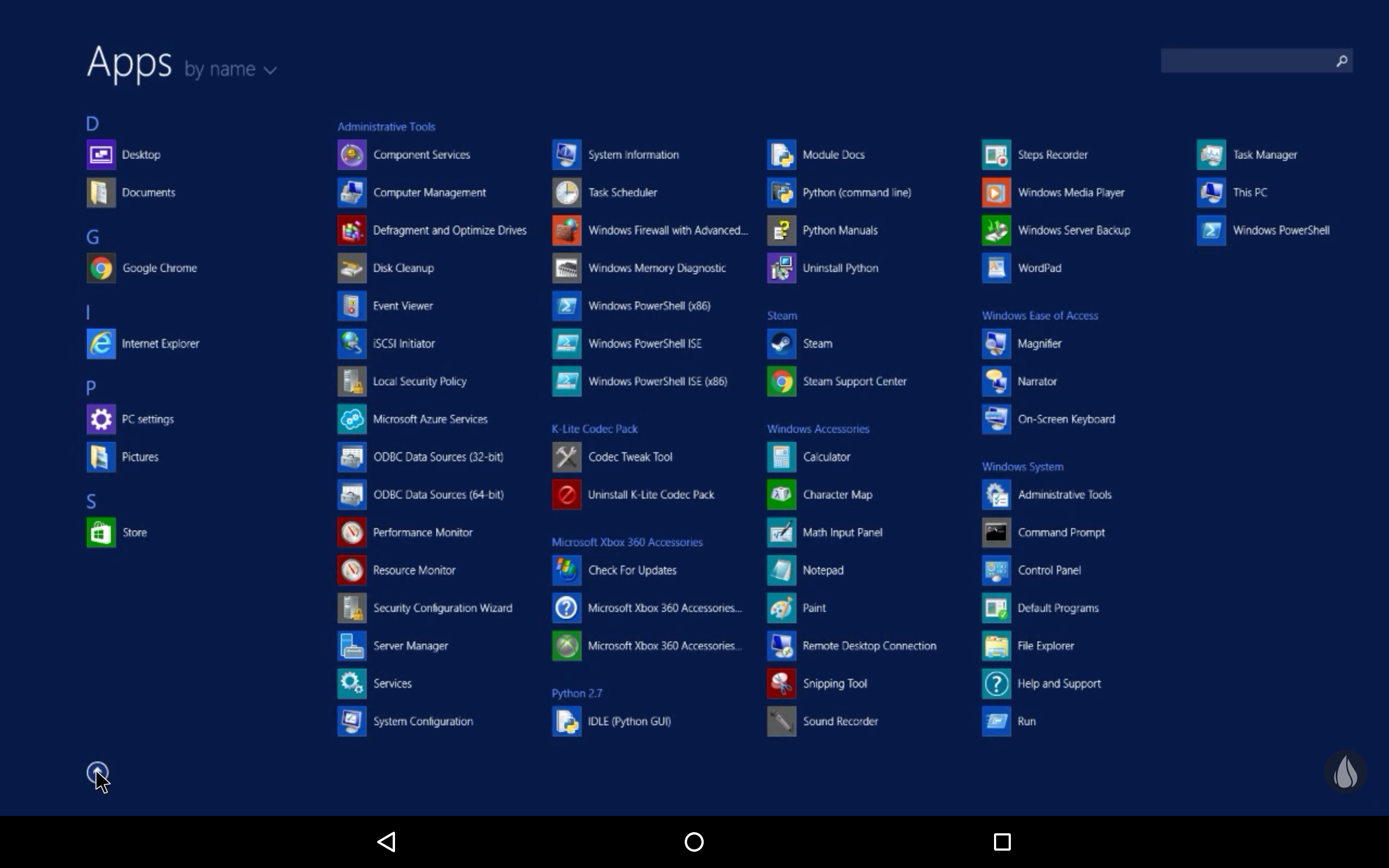1389x868 pixels.
Task: Click the 'Python (command line)' label
Action: pos(857,192)
